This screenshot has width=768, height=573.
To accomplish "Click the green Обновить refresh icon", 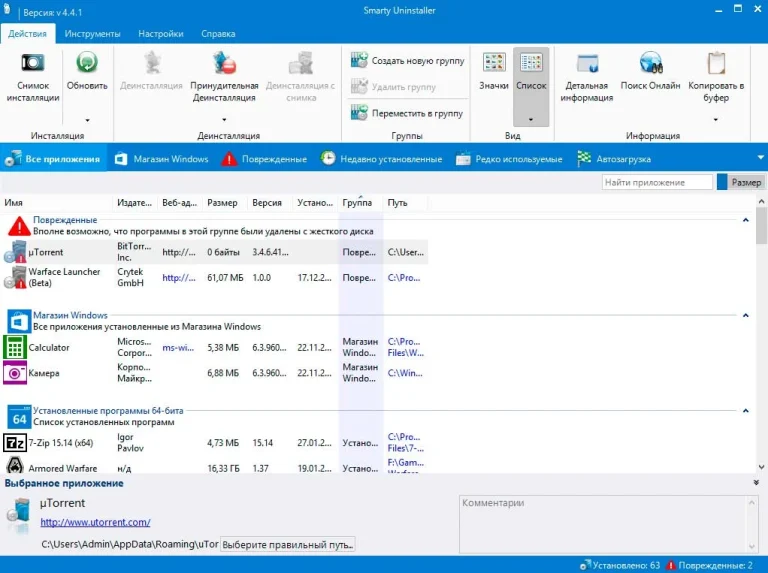I will click(87, 63).
